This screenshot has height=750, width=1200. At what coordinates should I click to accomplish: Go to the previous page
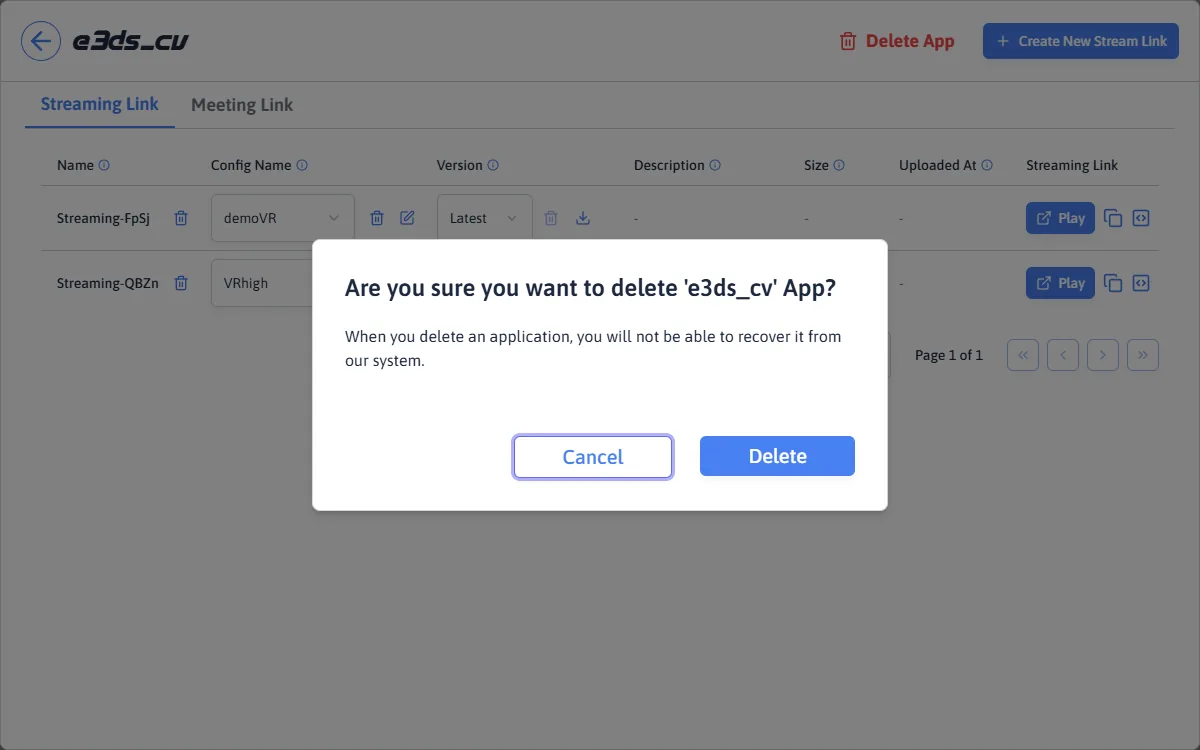(1063, 355)
